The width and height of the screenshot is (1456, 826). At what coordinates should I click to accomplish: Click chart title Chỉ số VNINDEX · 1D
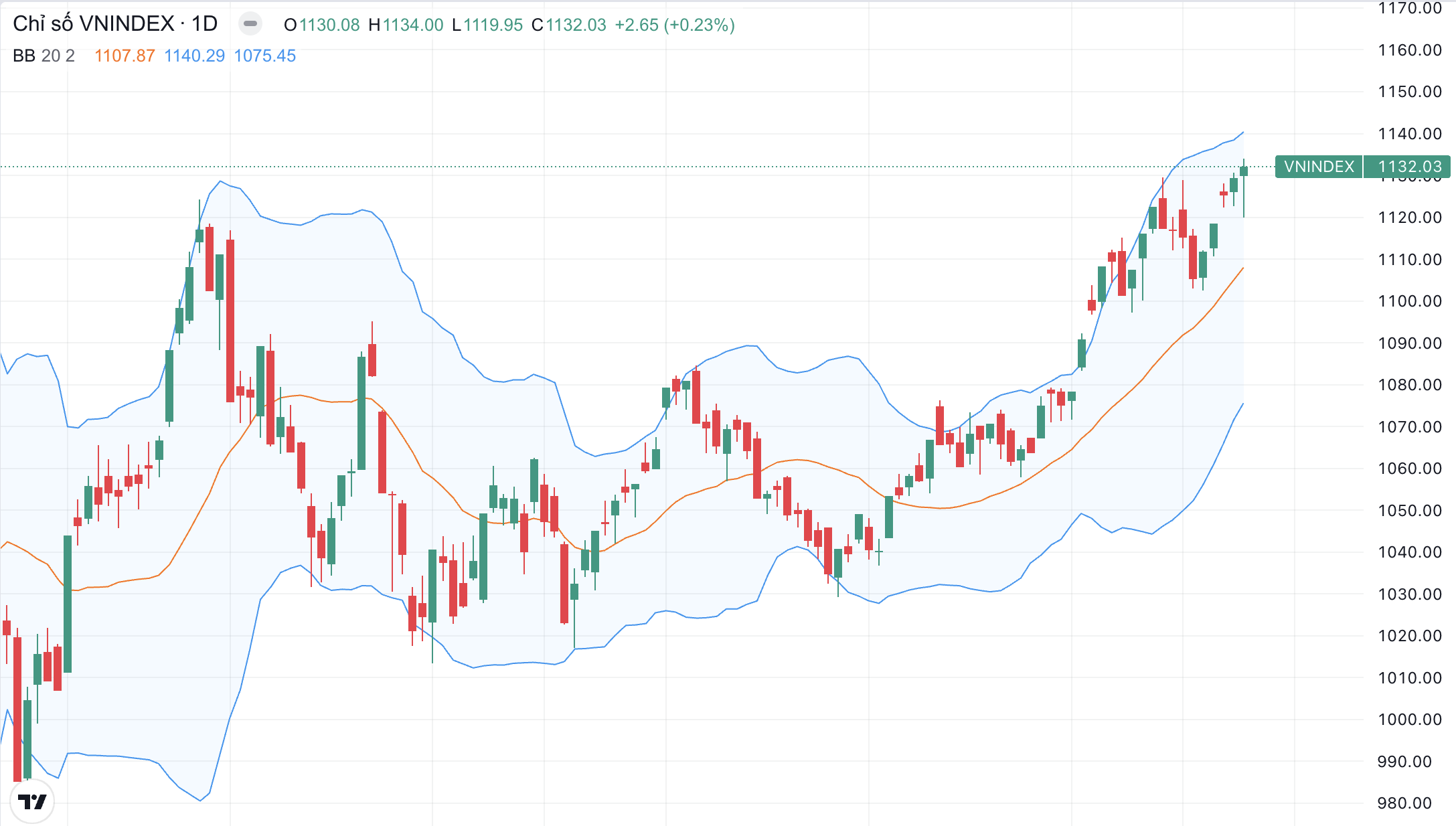click(115, 24)
